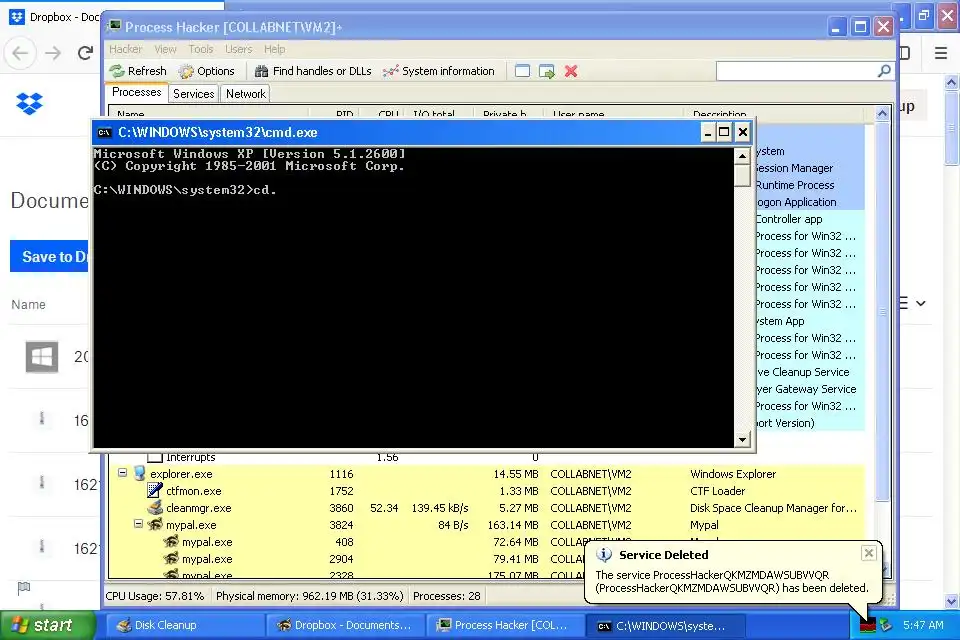Switch to the Processes tab
This screenshot has height=640, width=960.
[137, 92]
